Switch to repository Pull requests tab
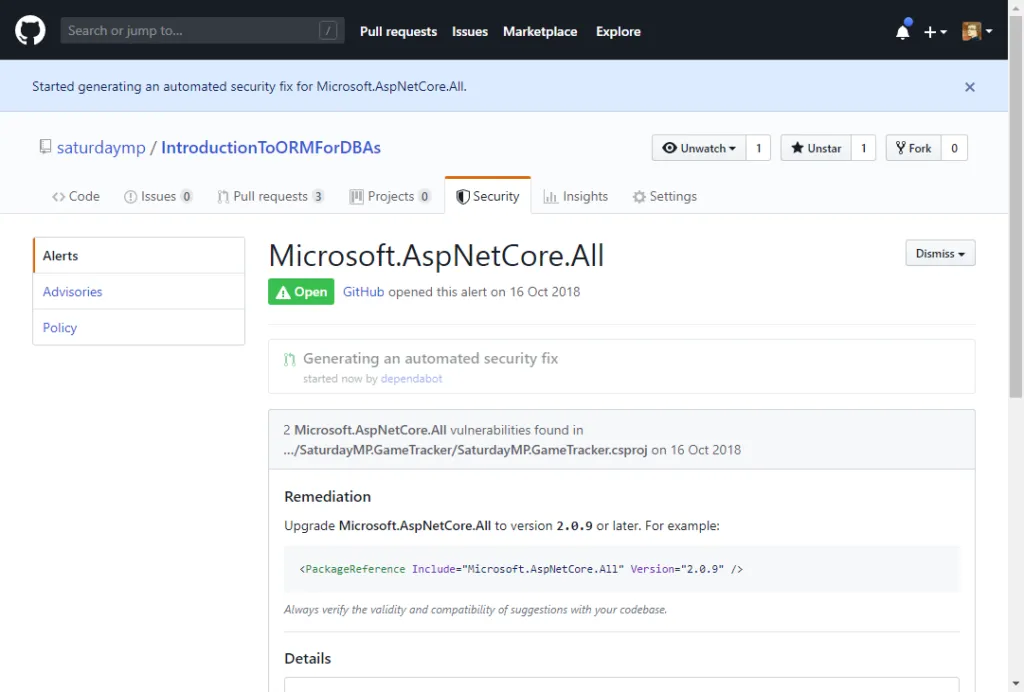The height and width of the screenshot is (692, 1024). (270, 197)
